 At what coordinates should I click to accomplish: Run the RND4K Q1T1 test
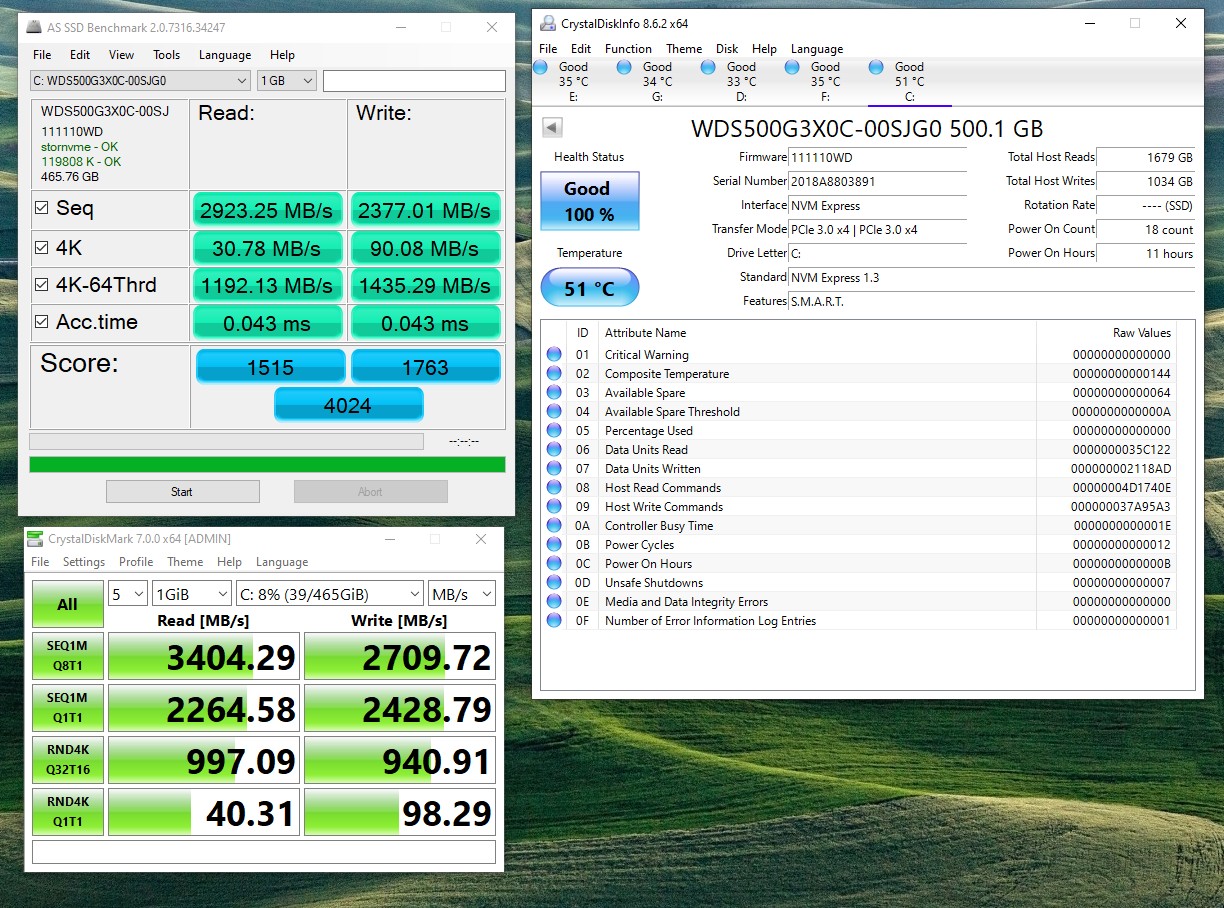click(68, 813)
